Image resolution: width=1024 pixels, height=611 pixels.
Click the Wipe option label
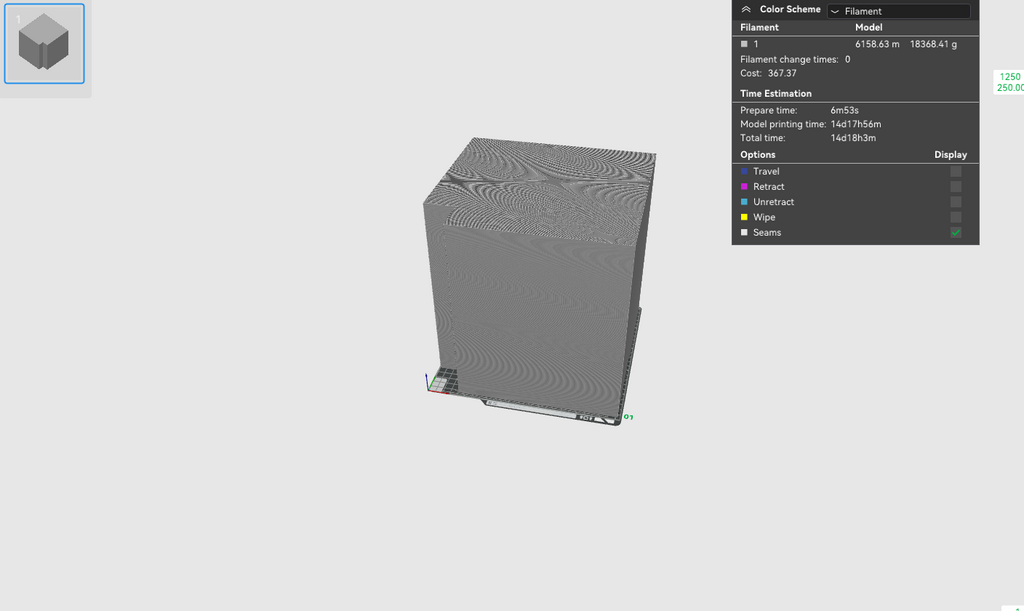pyautogui.click(x=764, y=217)
